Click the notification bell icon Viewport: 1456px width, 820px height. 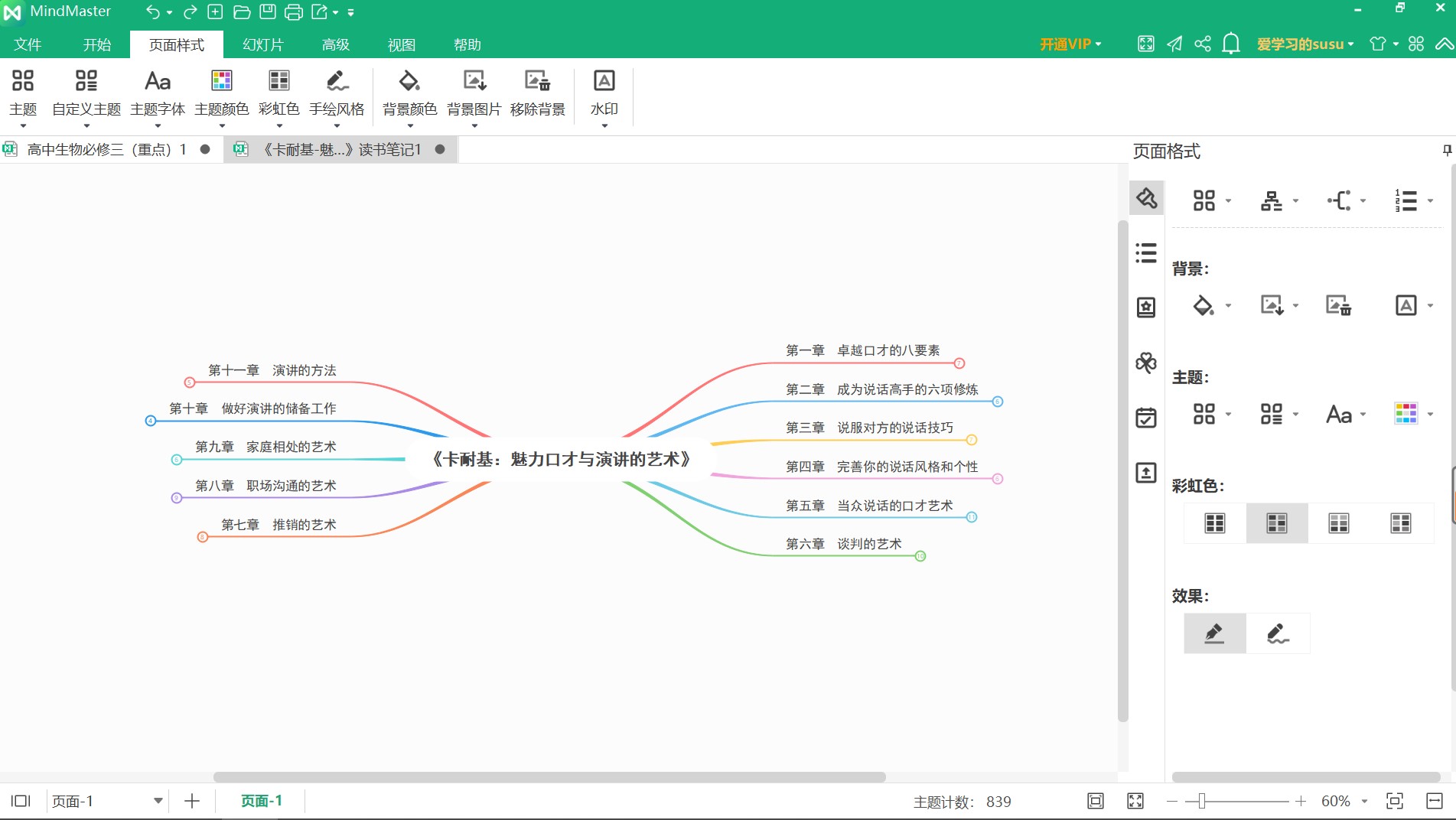(1231, 44)
